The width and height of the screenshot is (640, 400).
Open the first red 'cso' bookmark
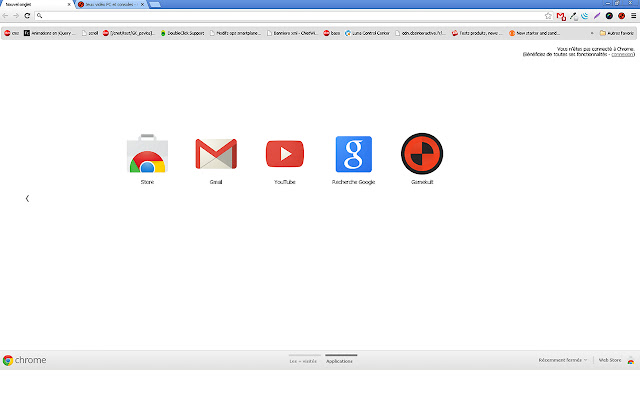pos(11,33)
